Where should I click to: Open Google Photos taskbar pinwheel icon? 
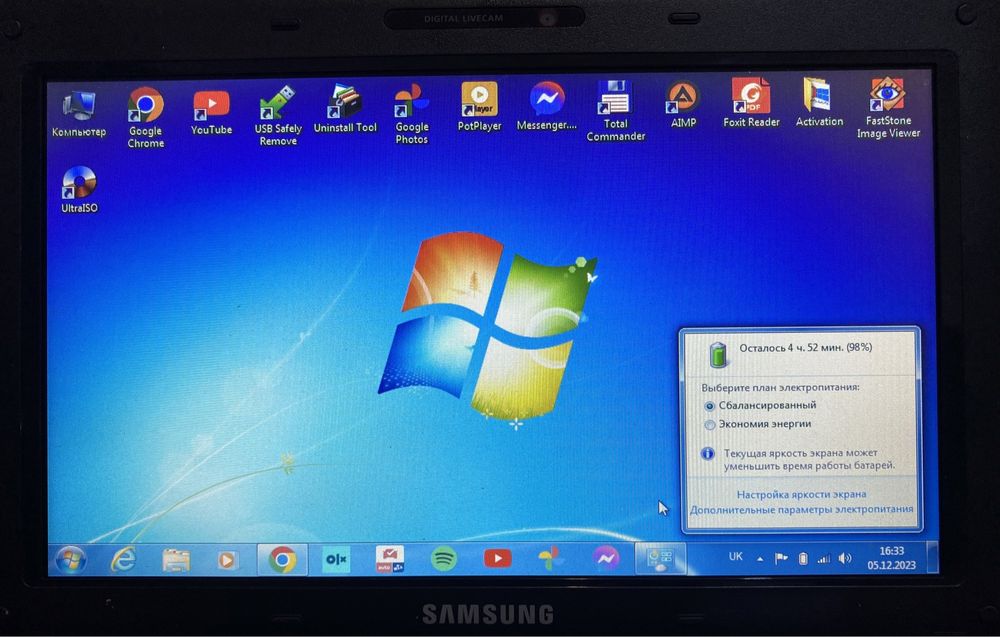[x=550, y=559]
